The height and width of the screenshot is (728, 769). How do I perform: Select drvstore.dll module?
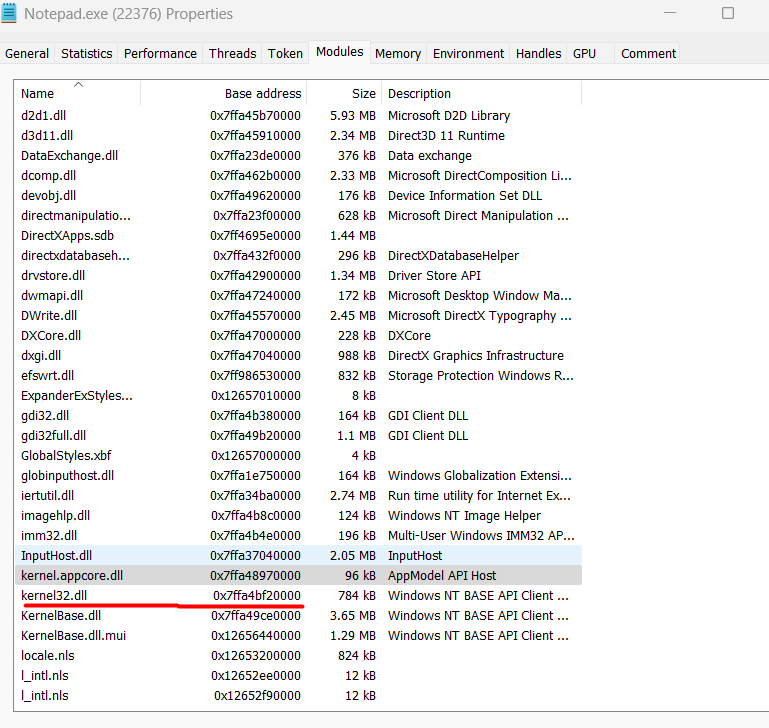(x=299, y=276)
